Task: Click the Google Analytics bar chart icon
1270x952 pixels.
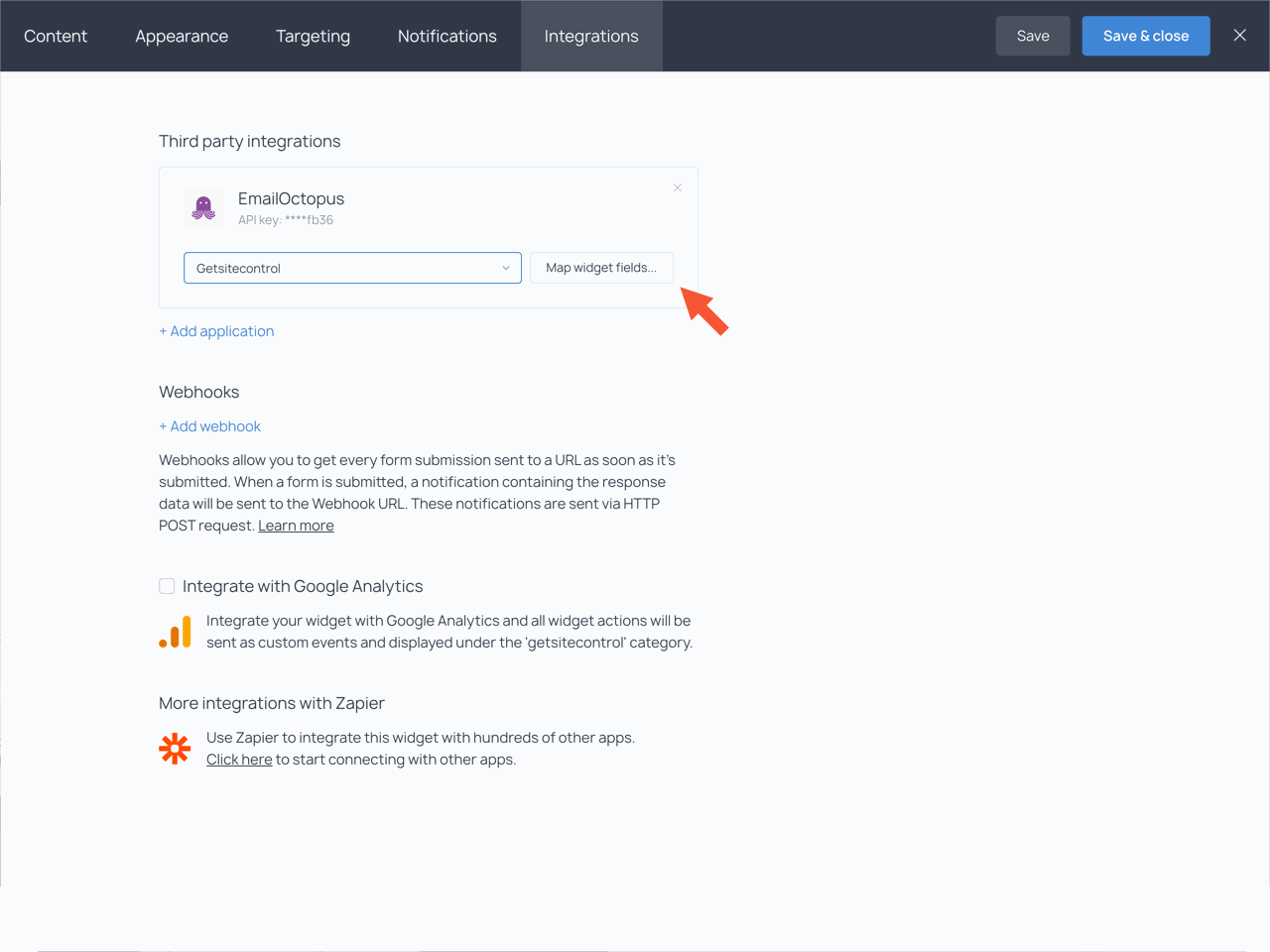Action: pyautogui.click(x=176, y=632)
